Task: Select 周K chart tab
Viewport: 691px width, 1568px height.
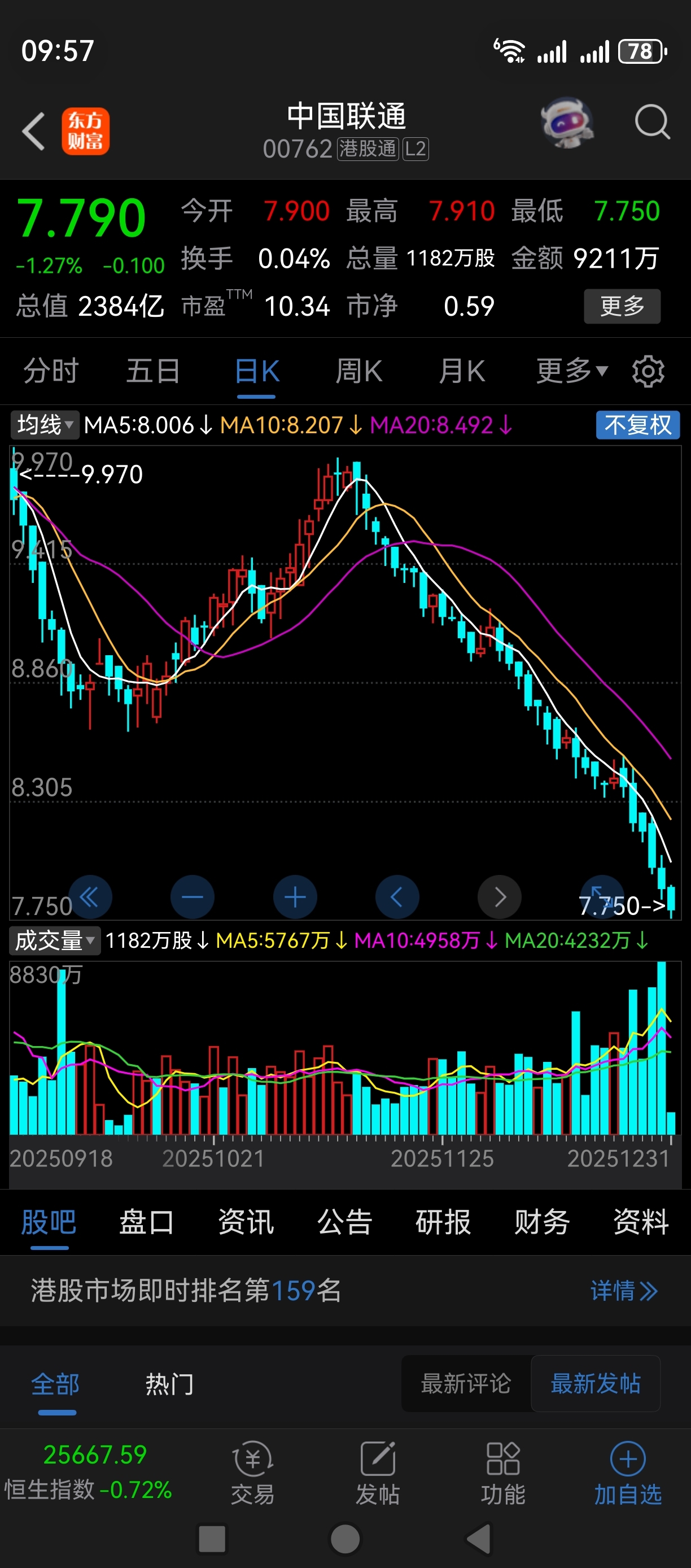Action: click(x=359, y=371)
